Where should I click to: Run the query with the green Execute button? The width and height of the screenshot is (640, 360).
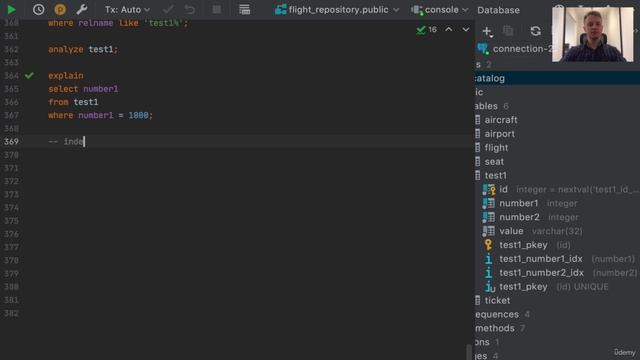(x=11, y=9)
